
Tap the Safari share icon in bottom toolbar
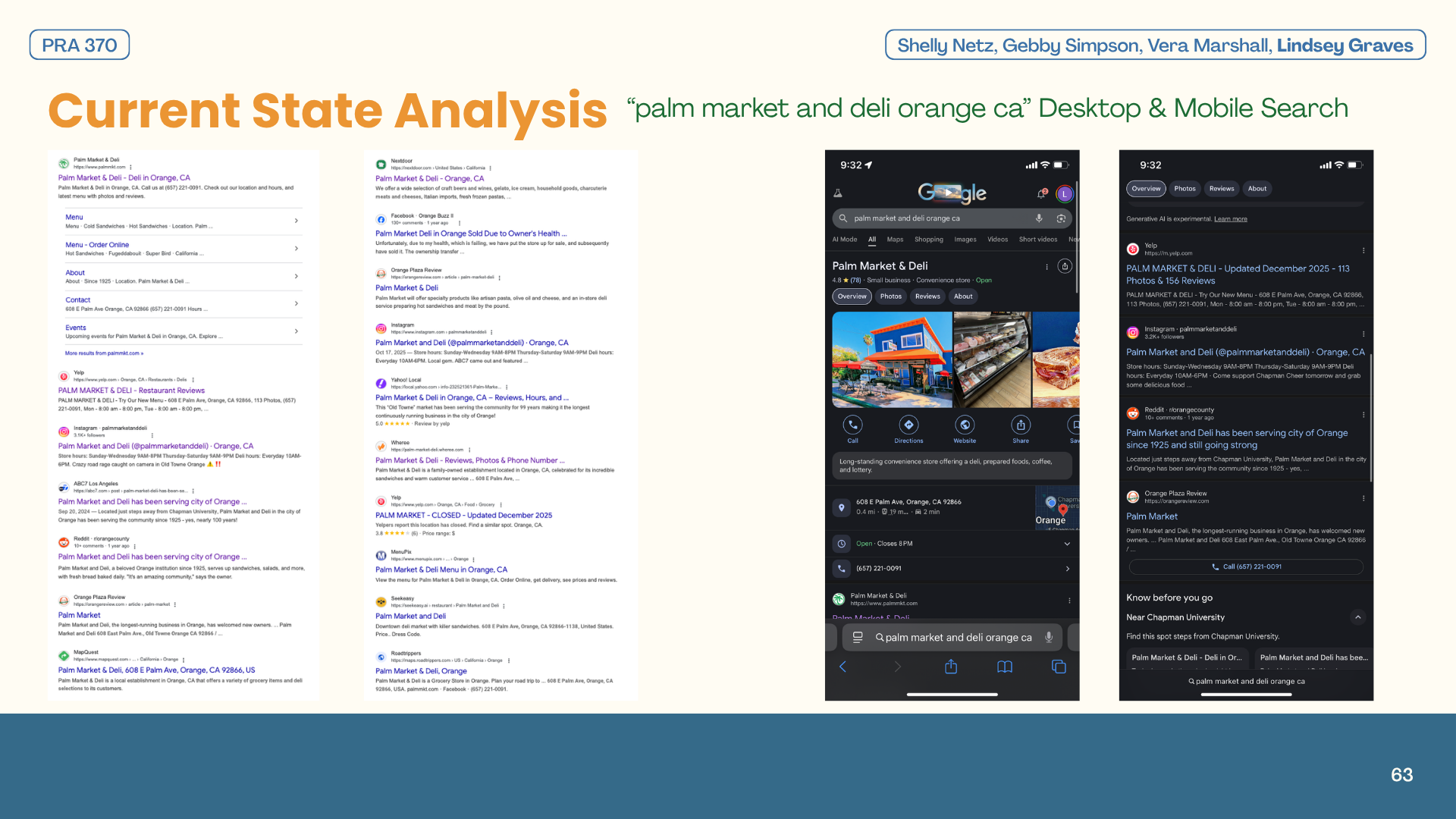click(951, 667)
